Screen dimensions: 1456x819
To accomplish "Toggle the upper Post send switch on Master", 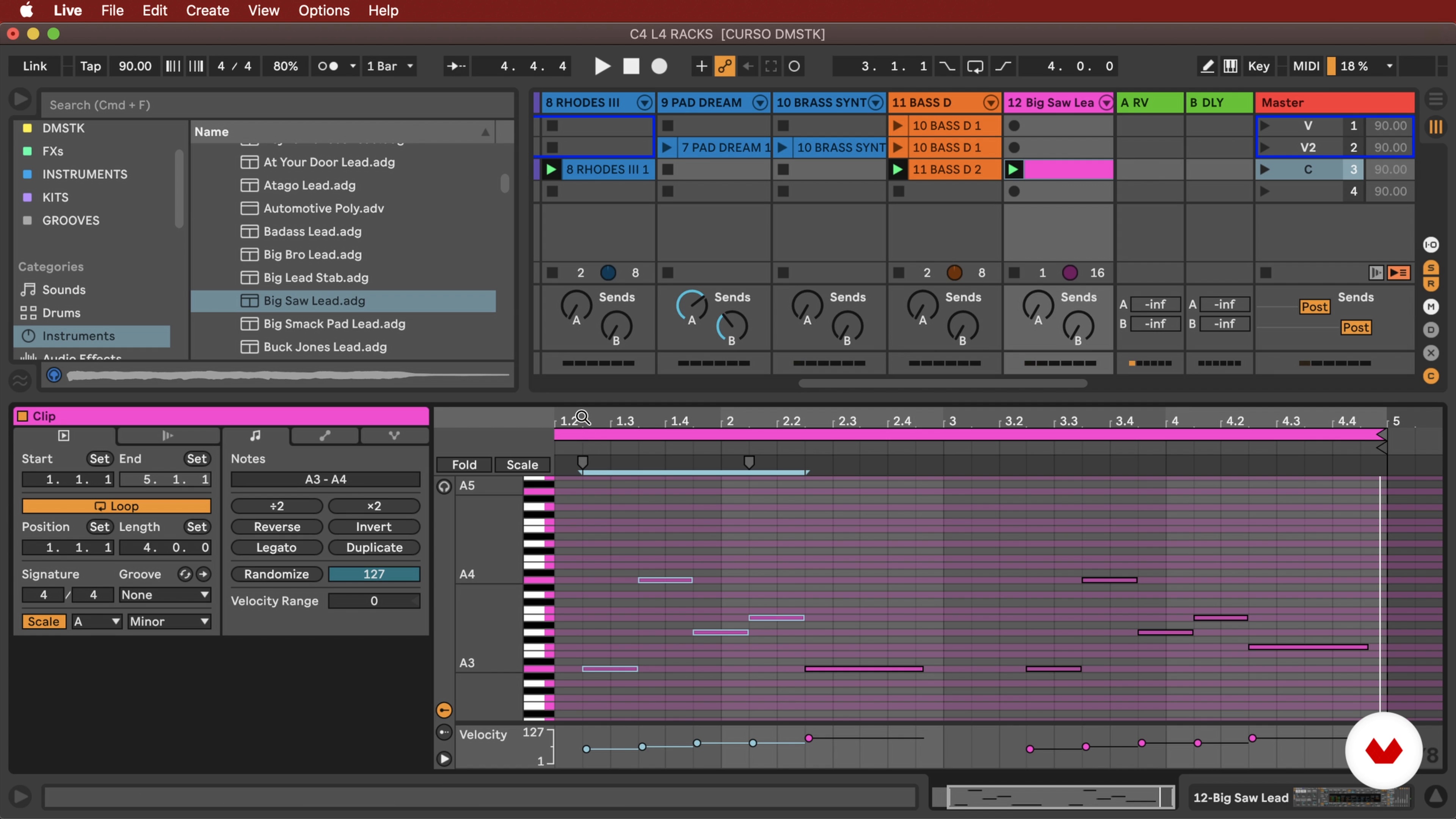I will click(x=1314, y=306).
